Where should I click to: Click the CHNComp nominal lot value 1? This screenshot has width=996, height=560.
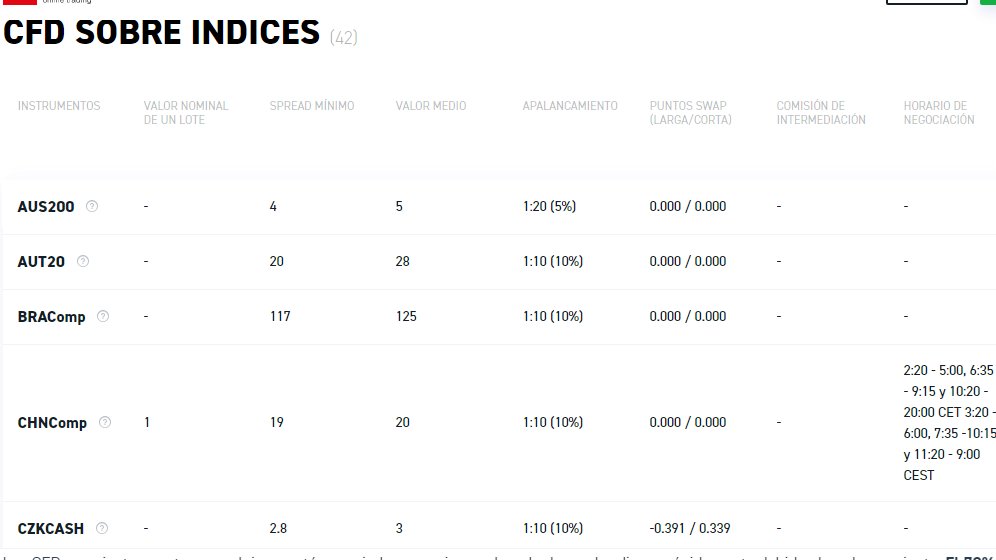(x=147, y=422)
